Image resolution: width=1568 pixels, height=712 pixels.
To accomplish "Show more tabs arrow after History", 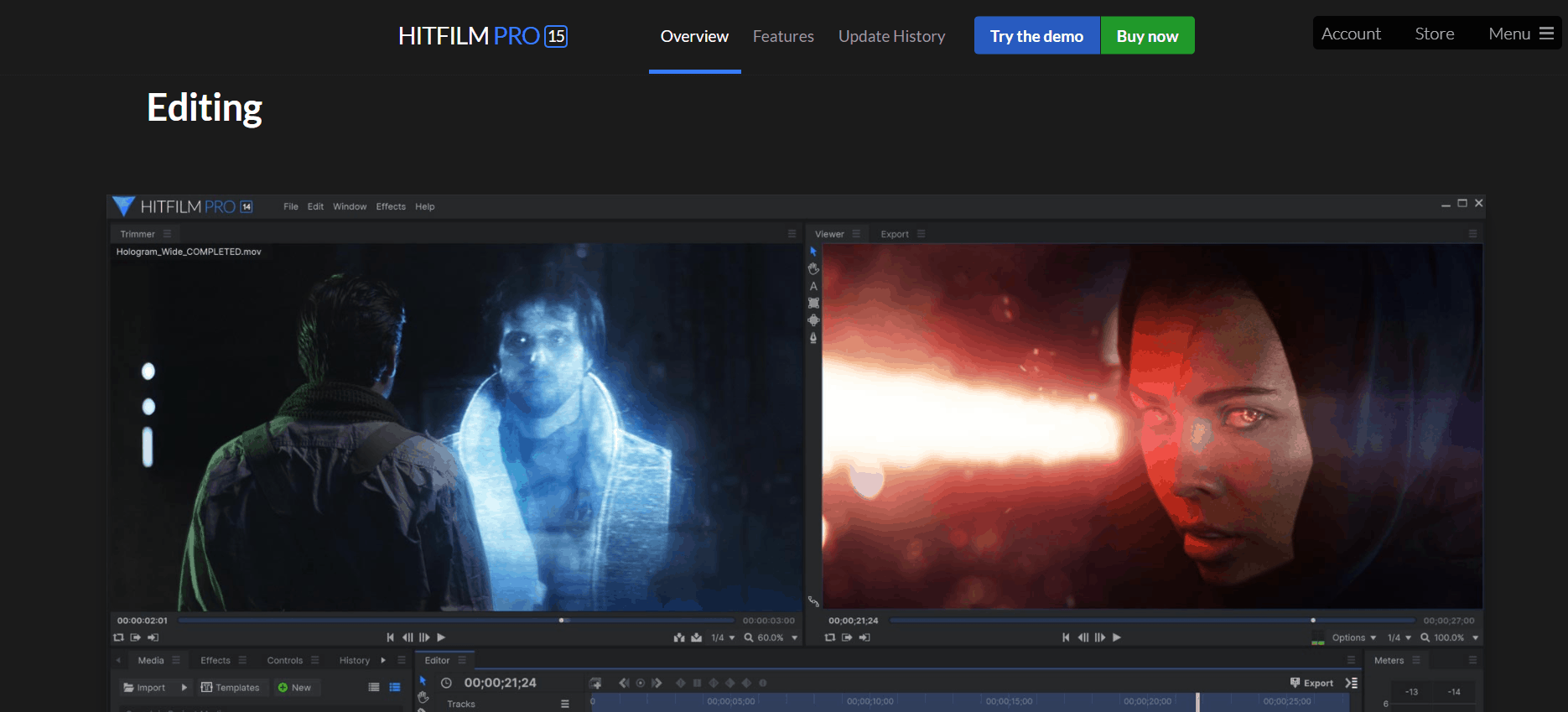I will pyautogui.click(x=383, y=660).
